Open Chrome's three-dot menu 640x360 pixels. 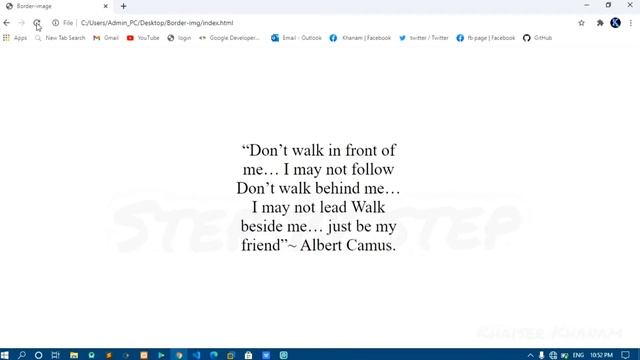[x=631, y=23]
